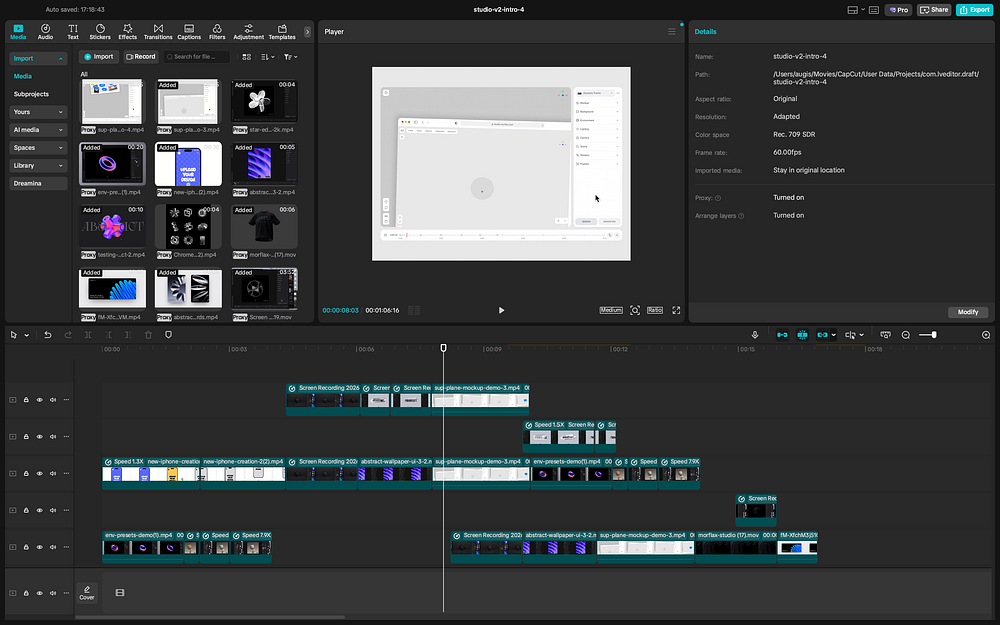
Task: Open the Stickers panel
Action: pos(100,32)
